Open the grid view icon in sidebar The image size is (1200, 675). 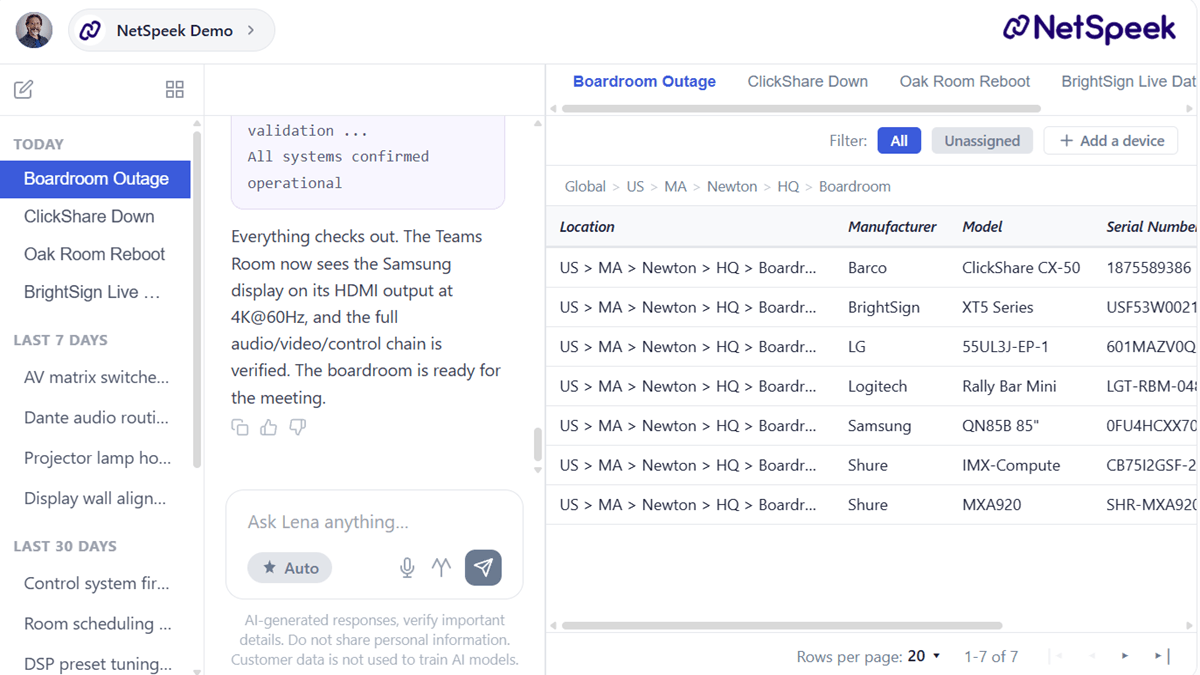[x=174, y=90]
